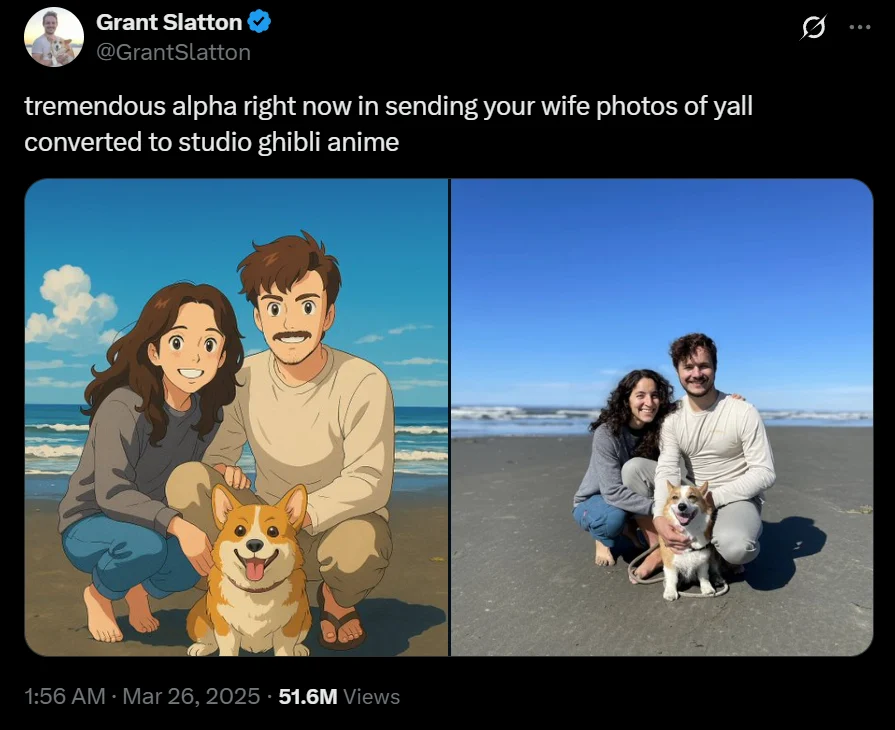Click the Grant Slatton display name
Image resolution: width=895 pixels, height=730 pixels.
click(169, 22)
